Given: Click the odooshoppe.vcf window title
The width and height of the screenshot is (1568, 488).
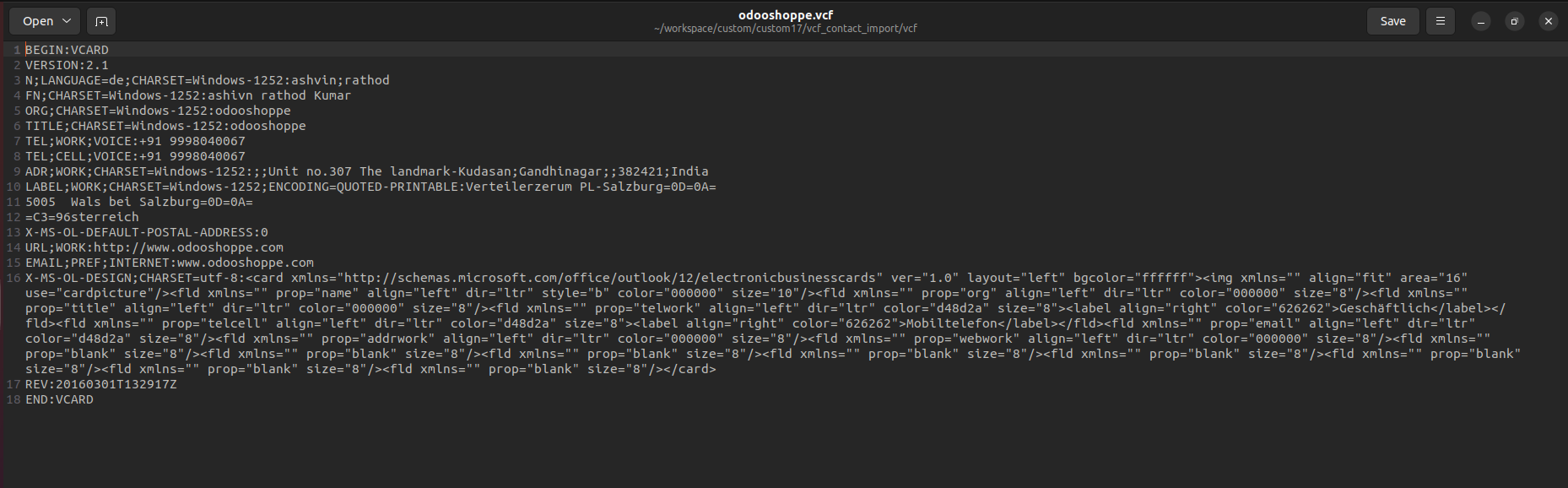Looking at the screenshot, I should pyautogui.click(x=785, y=14).
